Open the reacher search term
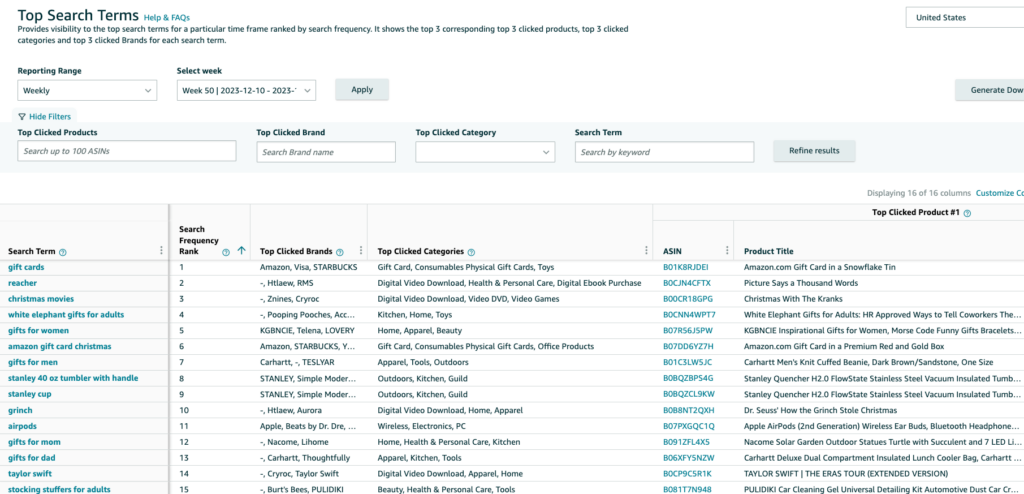The image size is (1024, 494). (22, 283)
